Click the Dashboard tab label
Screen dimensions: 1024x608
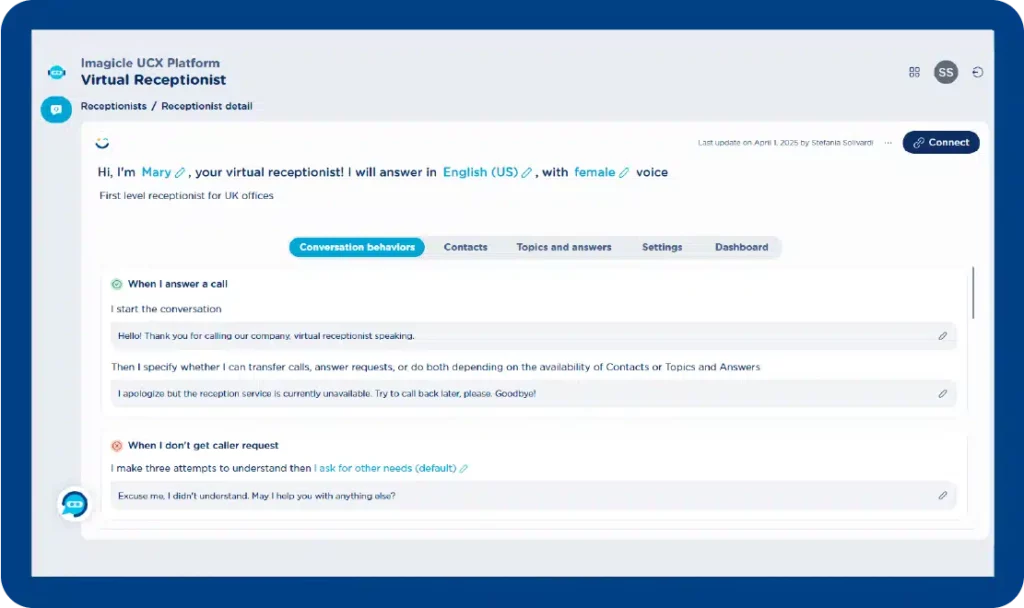[x=740, y=246]
